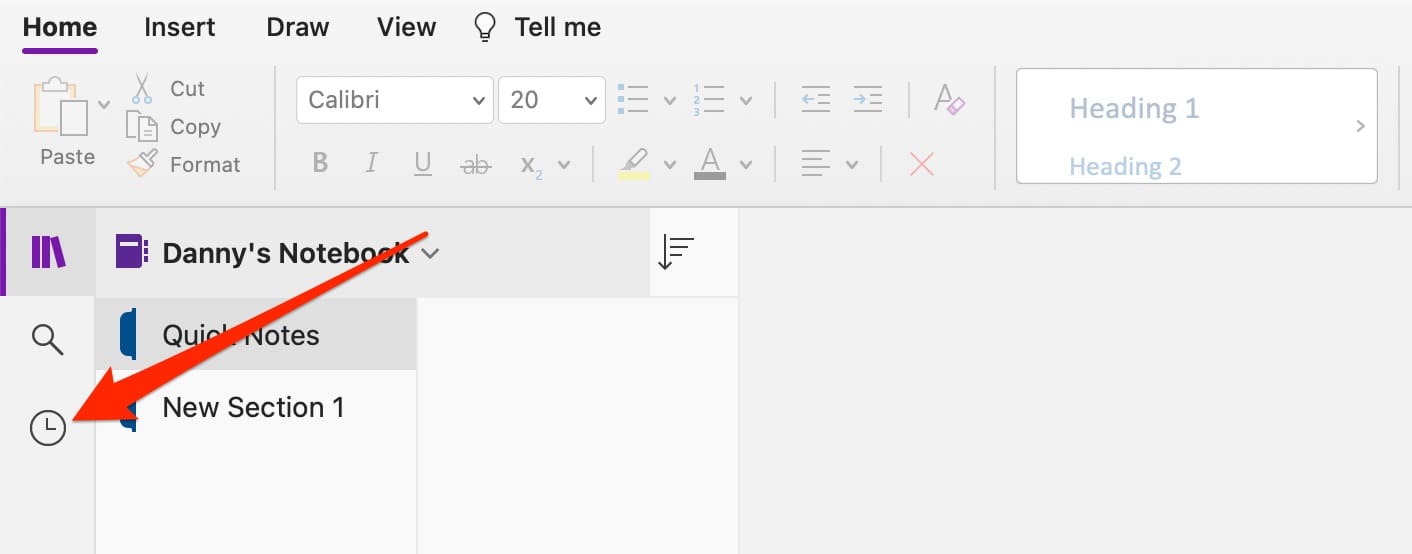Screen dimensions: 1412x554
Task: Click the paragraph alignment icon
Action: click(817, 164)
